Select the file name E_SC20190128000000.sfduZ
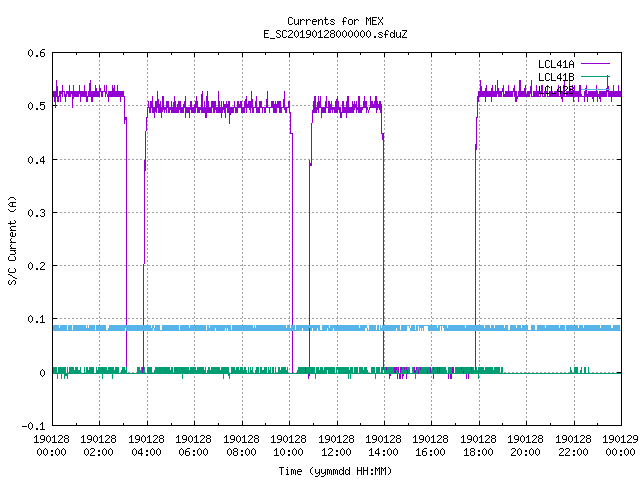Image resolution: width=640 pixels, height=480 pixels. (x=335, y=34)
